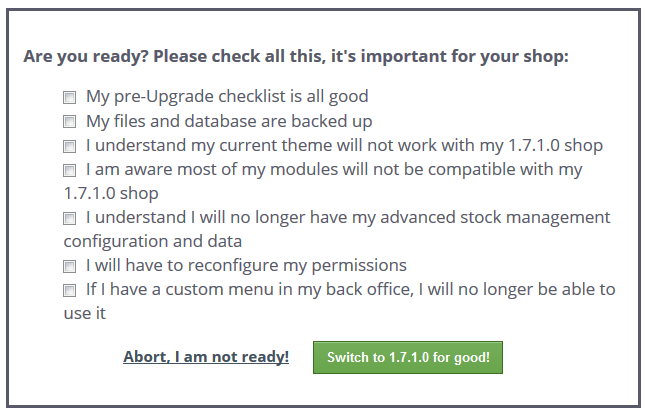This screenshot has height=413, width=645.
Task: Check the advanced stock management checkbox
Action: pos(70,218)
